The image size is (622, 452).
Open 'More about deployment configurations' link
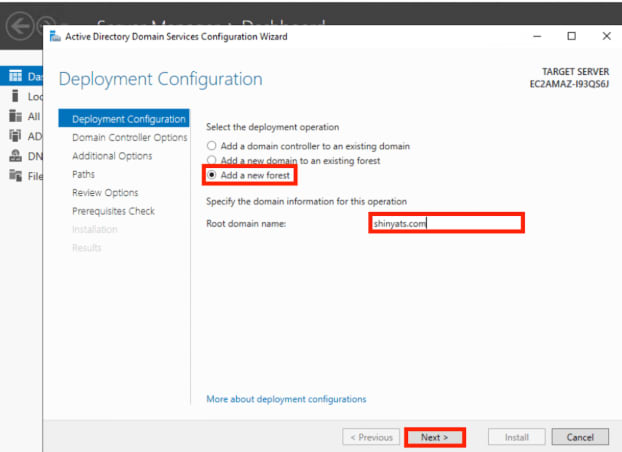286,399
